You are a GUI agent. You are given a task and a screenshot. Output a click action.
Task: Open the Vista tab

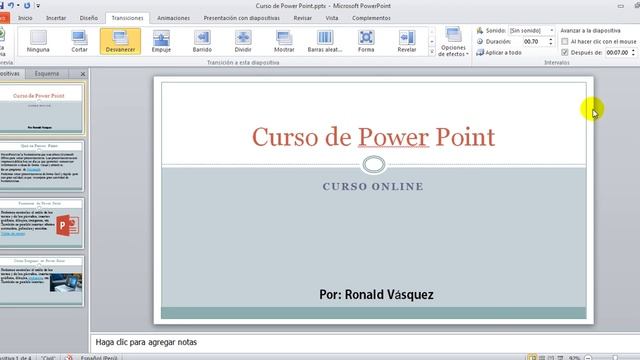click(332, 18)
